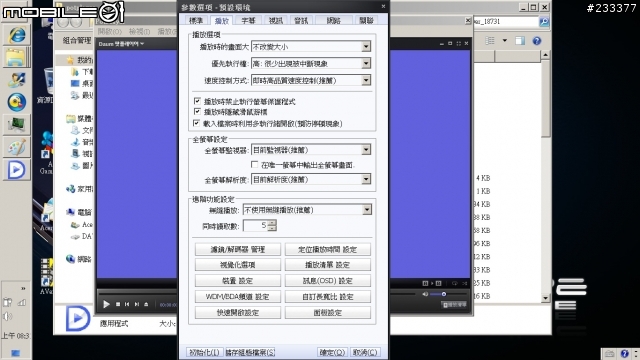The width and height of the screenshot is (640, 360).
Task: Toggle the Explorer preview pane icon
Action: click(520, 41)
